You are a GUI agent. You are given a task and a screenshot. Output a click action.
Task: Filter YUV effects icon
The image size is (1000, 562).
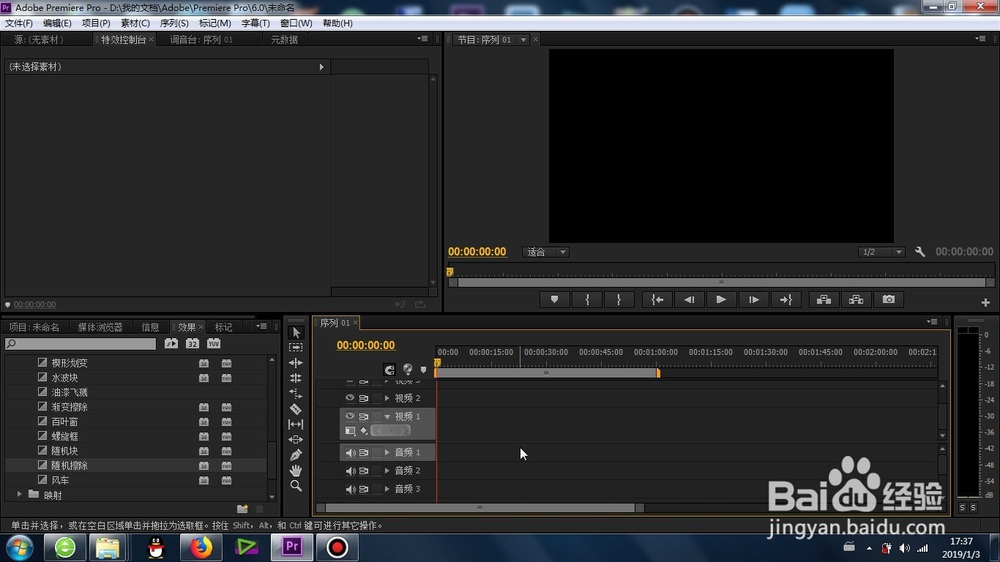click(214, 343)
